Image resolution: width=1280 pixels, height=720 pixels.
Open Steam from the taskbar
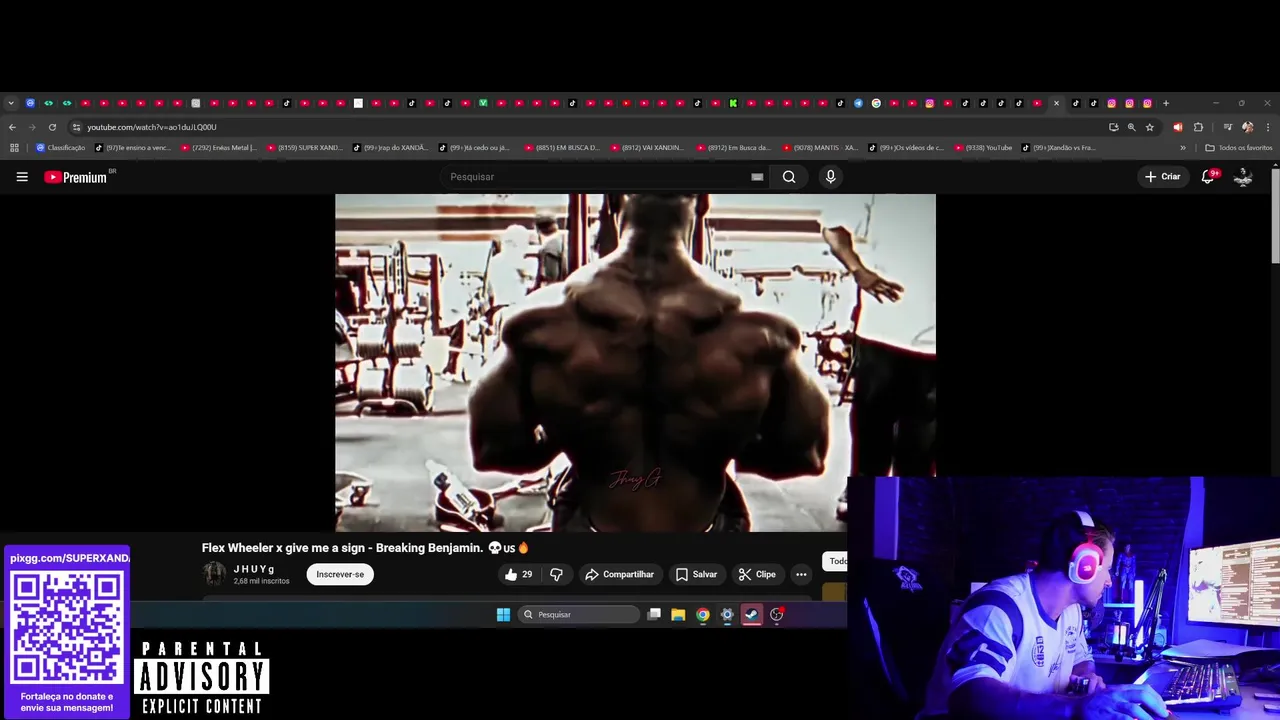[752, 615]
